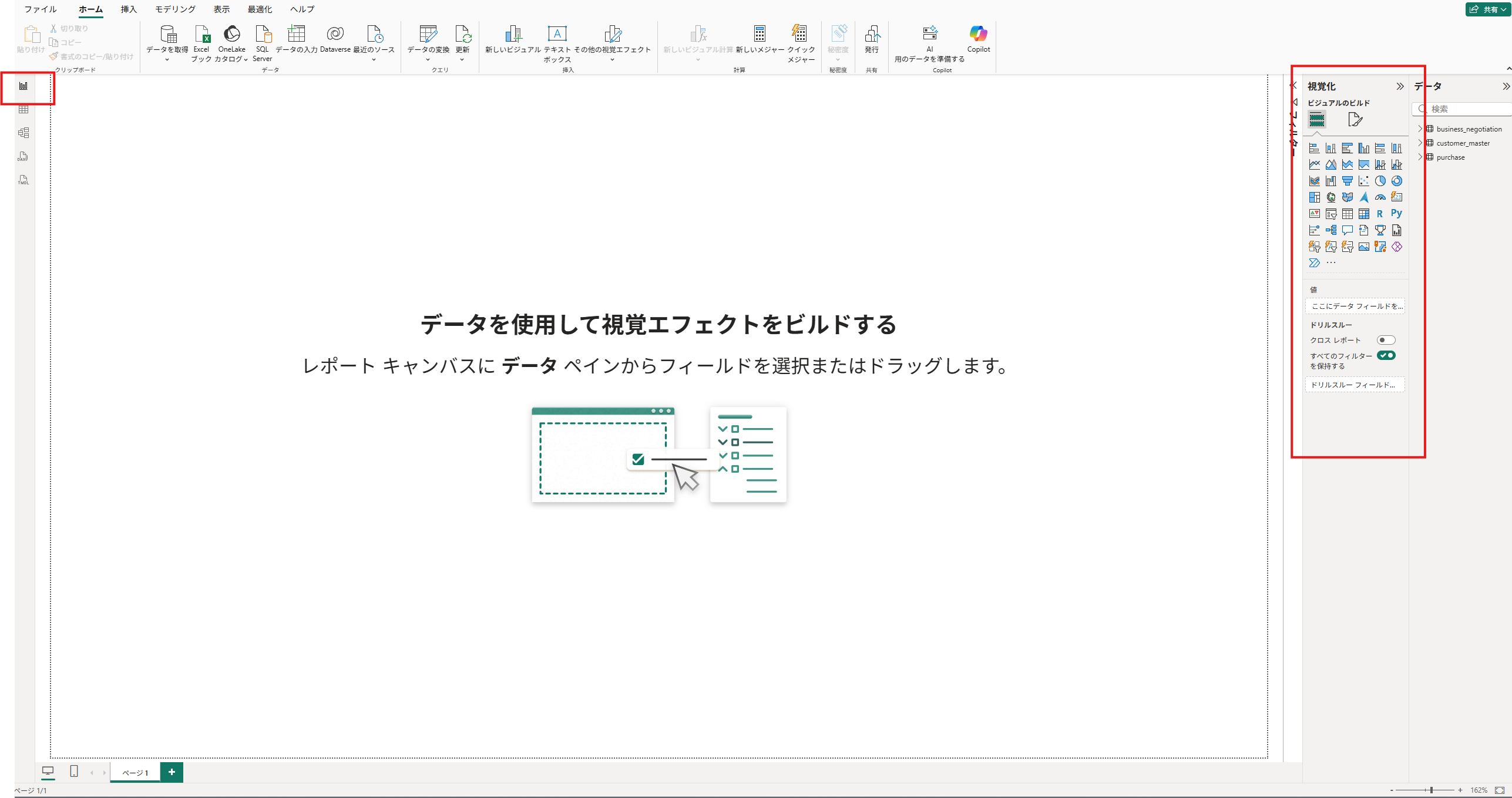1512x798 pixels.
Task: Collapse the 視覚化 pane
Action: (1400, 86)
